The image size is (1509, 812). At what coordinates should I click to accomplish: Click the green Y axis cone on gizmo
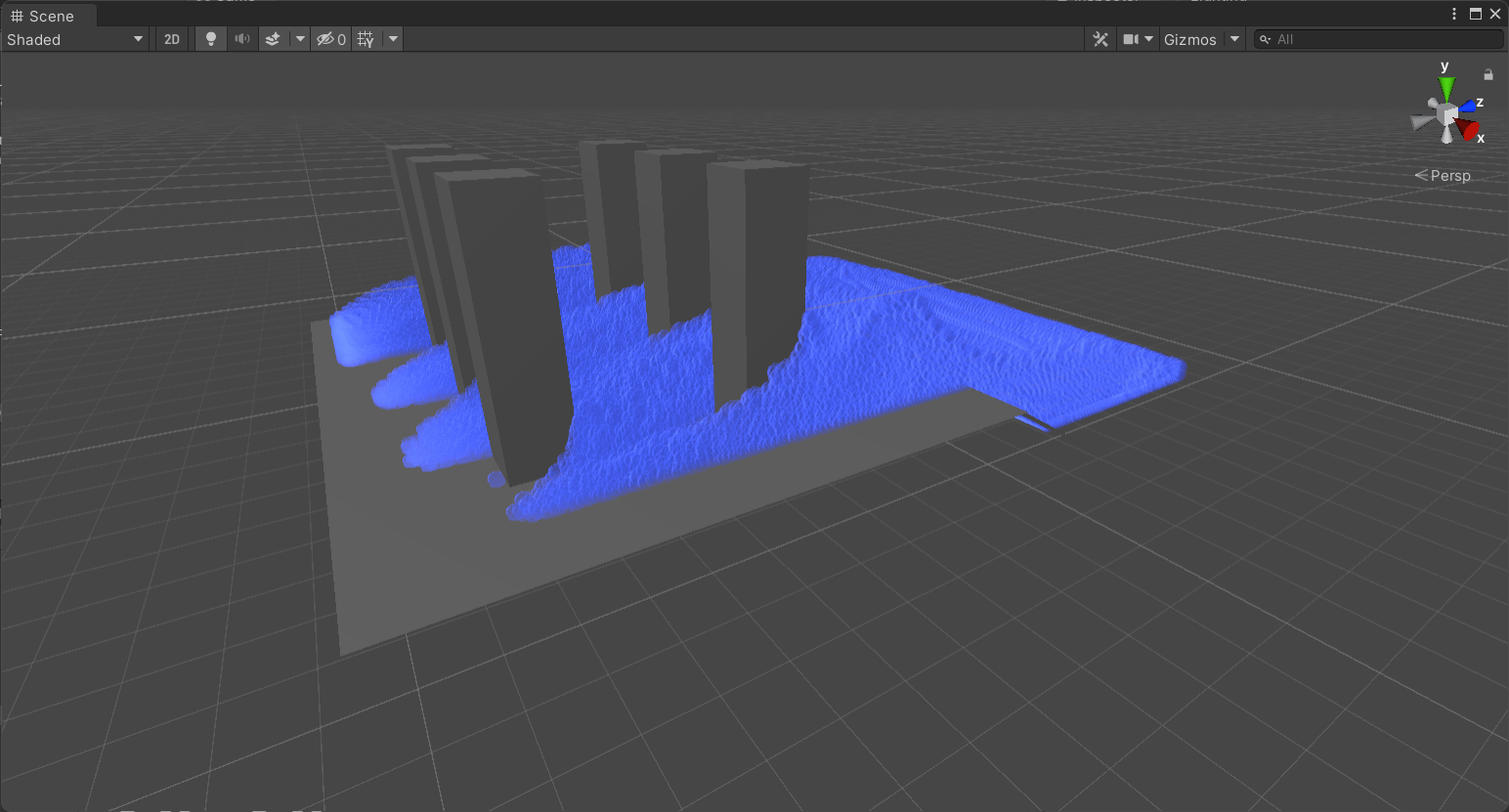pos(1445,87)
